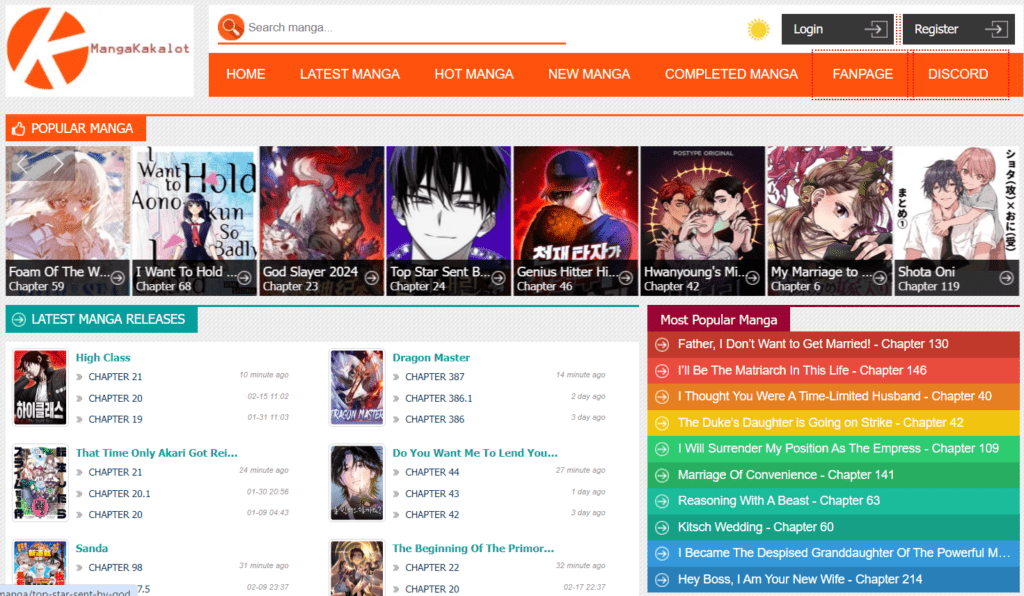Open Dragon Master CHAPTER 387
This screenshot has width=1024, height=596.
point(435,377)
